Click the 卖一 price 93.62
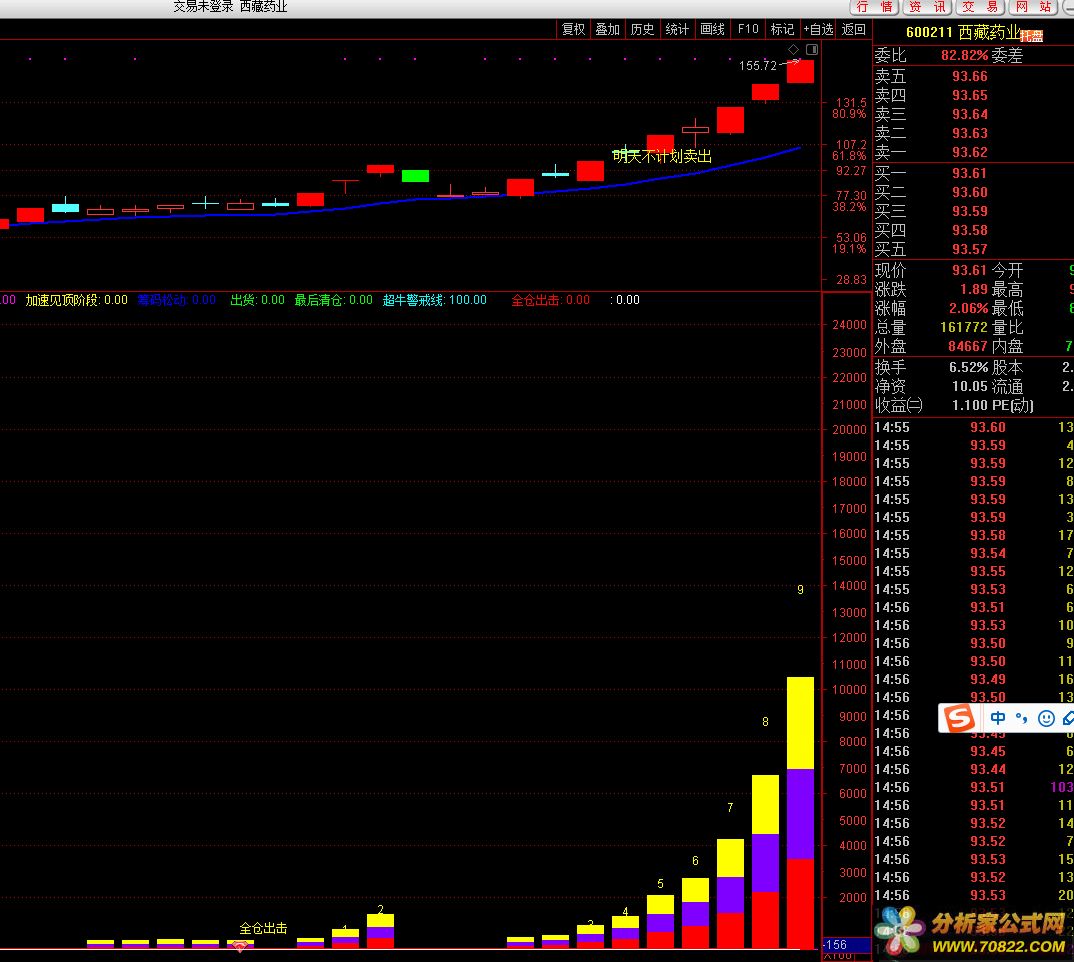Viewport: 1074px width, 962px height. tap(969, 152)
